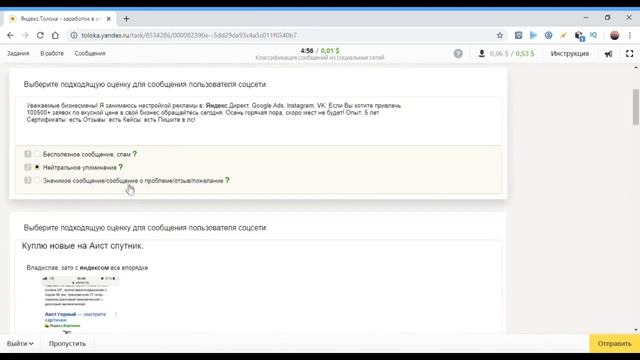Click the balance amount '0,06 $ / 0,53 $'
The width and height of the screenshot is (640, 360).
click(512, 53)
